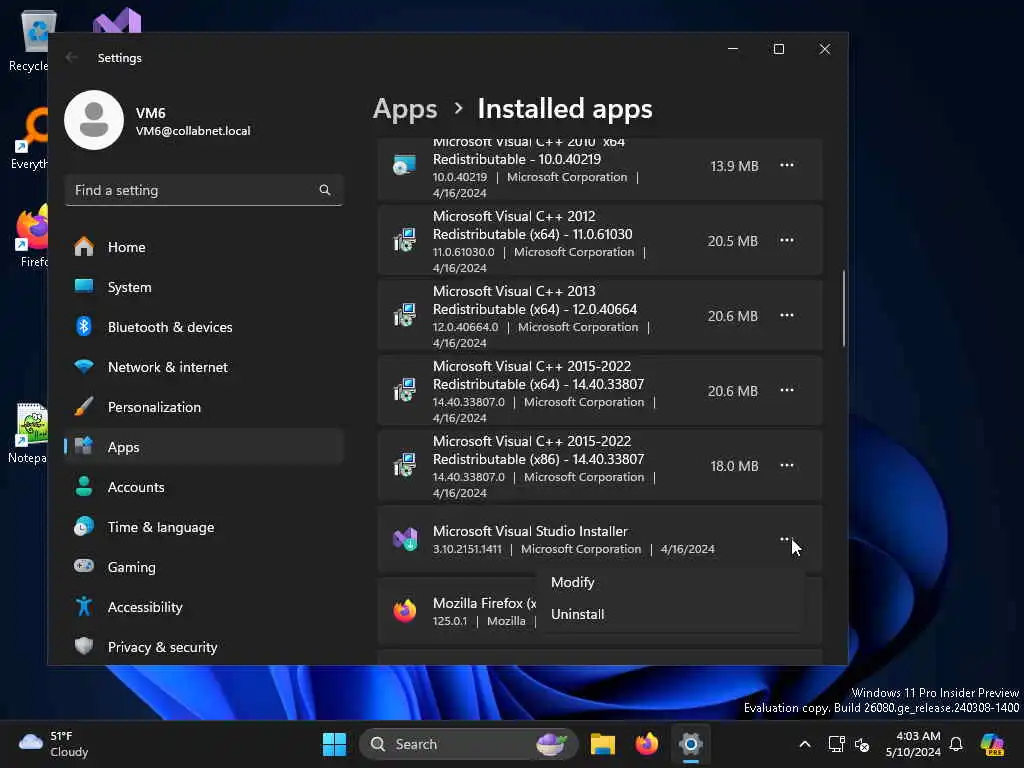This screenshot has width=1024, height=768.
Task: Click version text 3.10.2151.1411
Action: [x=468, y=549]
